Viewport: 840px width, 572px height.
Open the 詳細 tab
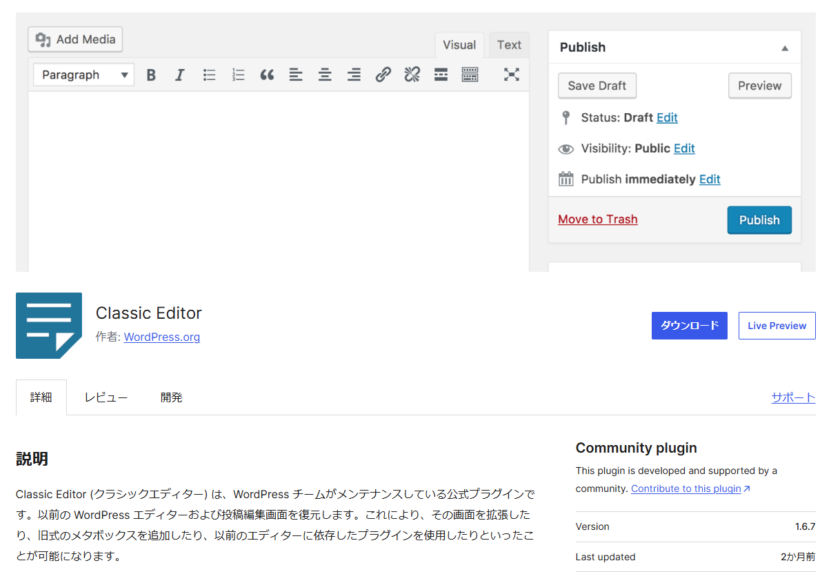[41, 397]
